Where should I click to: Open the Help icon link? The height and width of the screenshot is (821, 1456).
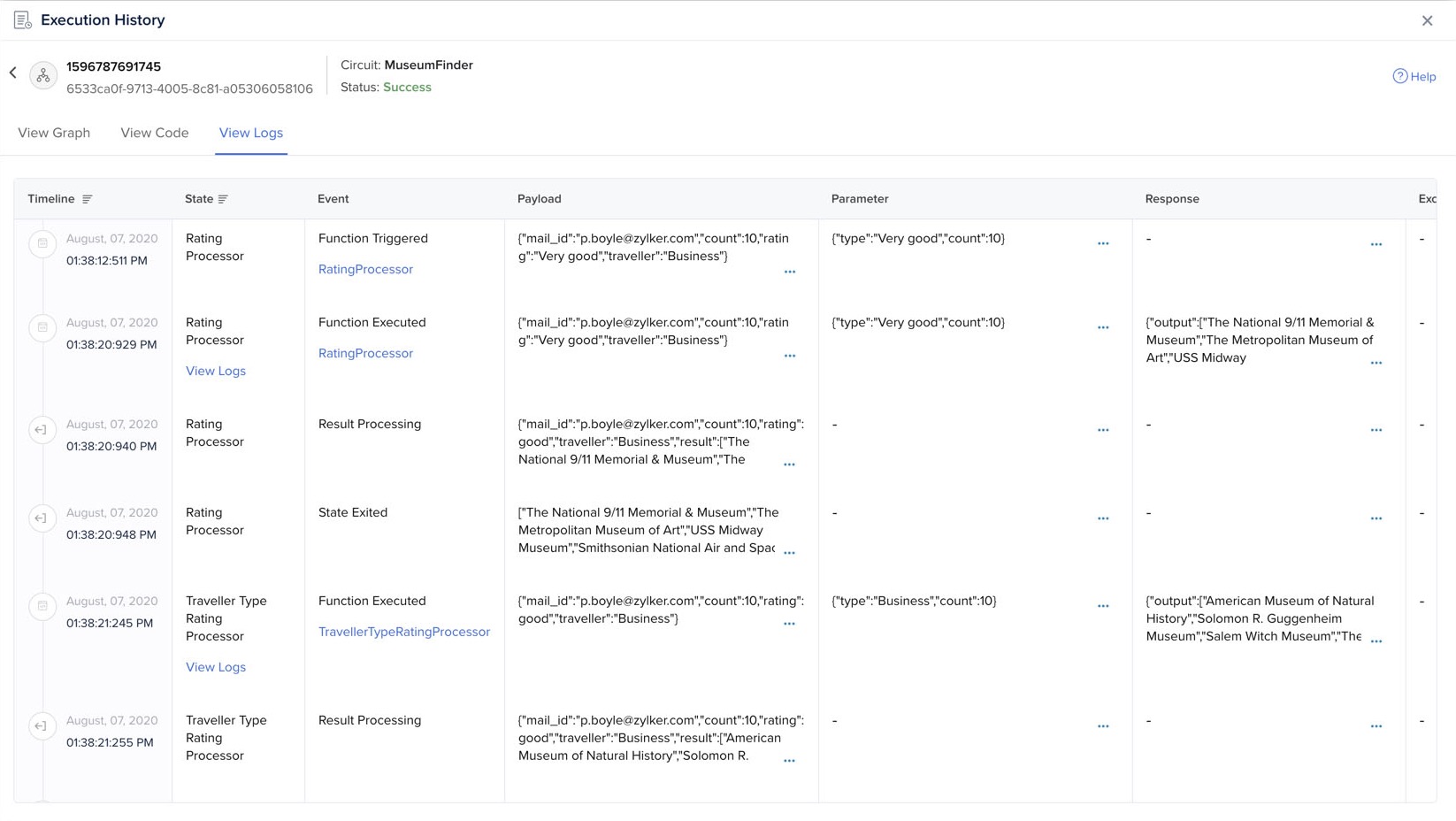1399,76
